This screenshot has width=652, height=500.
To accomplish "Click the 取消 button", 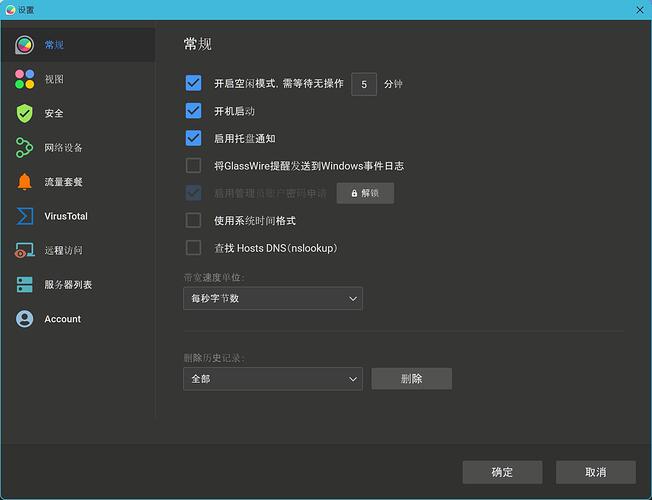I will pos(595,472).
